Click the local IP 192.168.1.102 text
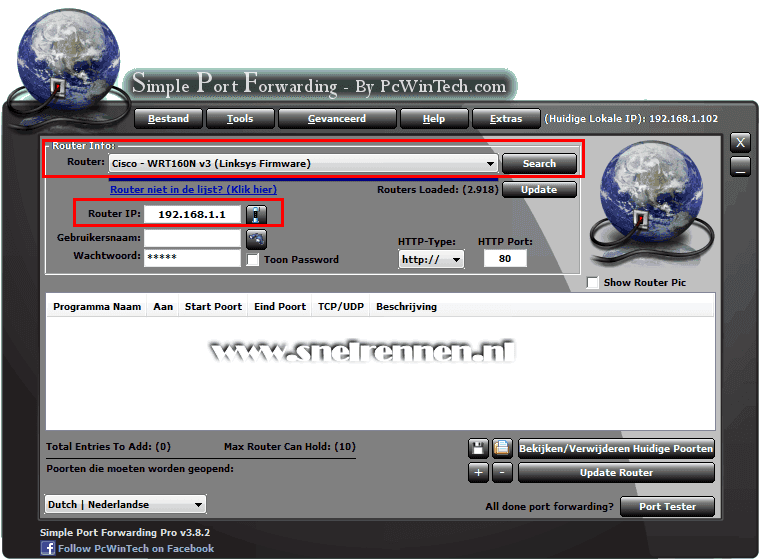 (683, 119)
